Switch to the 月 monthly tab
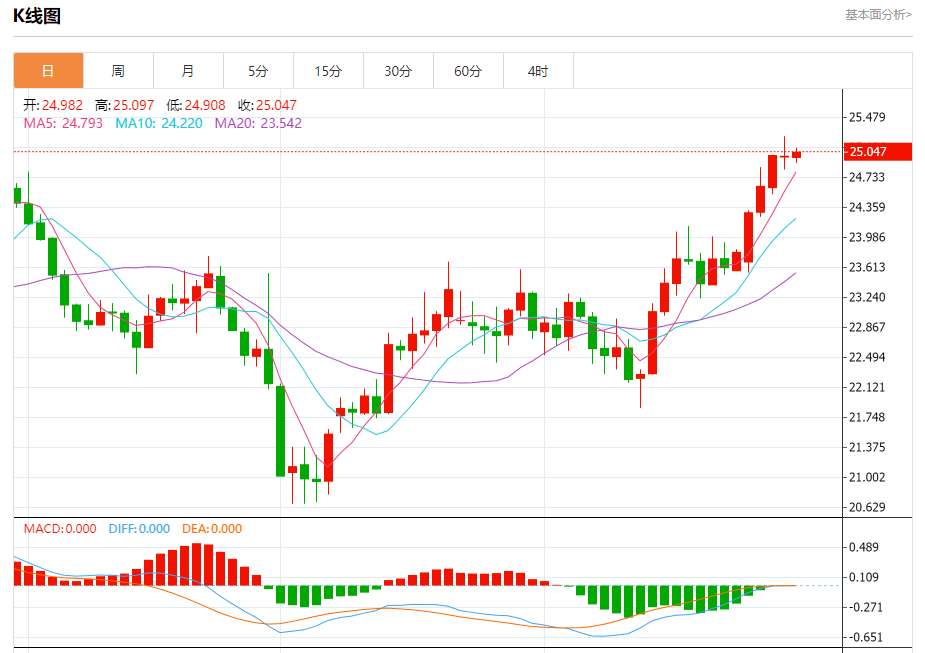 click(188, 71)
